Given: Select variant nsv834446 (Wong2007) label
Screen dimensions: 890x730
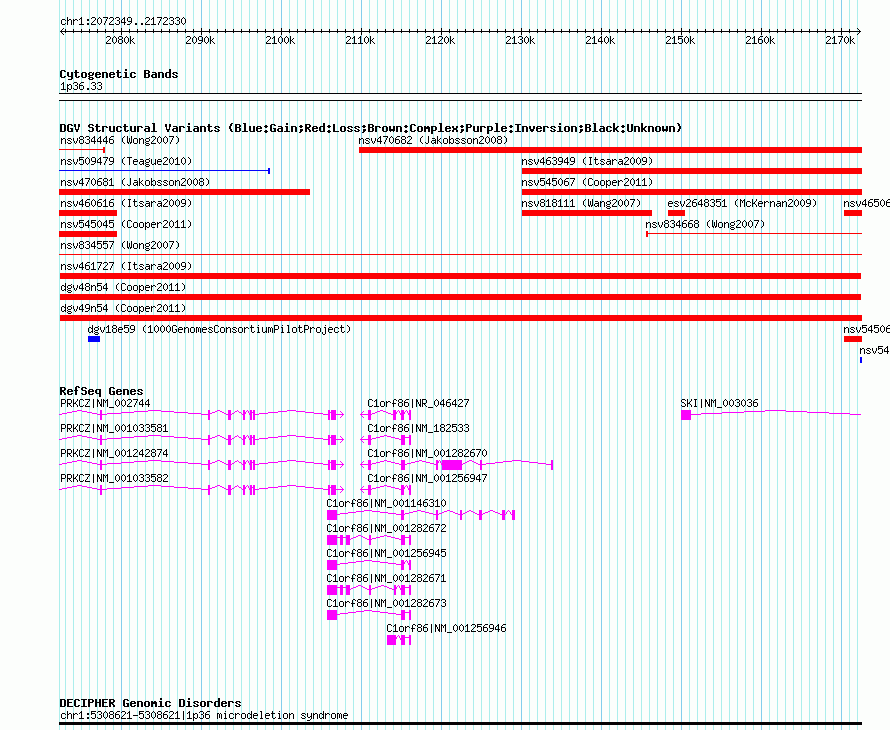Looking at the screenshot, I should (x=120, y=140).
